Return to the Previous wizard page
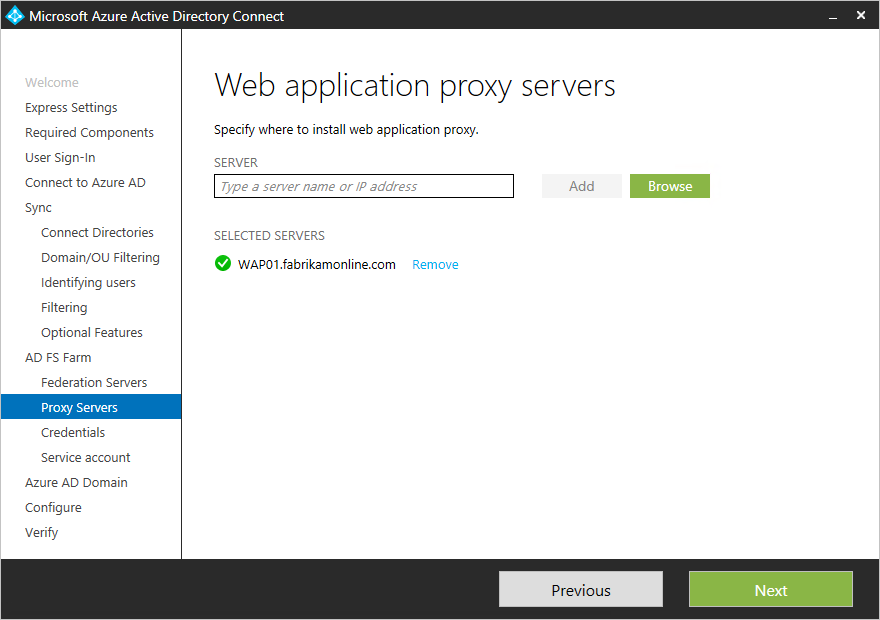Screen dimensions: 880x620 581,589
